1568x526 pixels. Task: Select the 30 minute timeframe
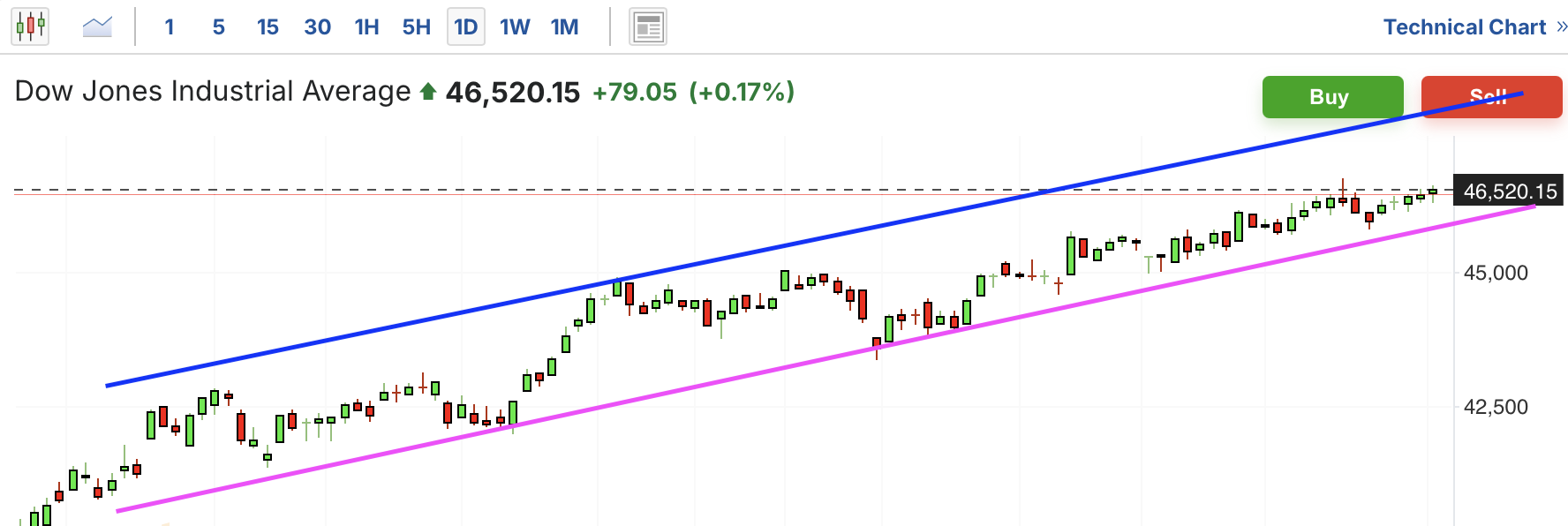pos(318,27)
